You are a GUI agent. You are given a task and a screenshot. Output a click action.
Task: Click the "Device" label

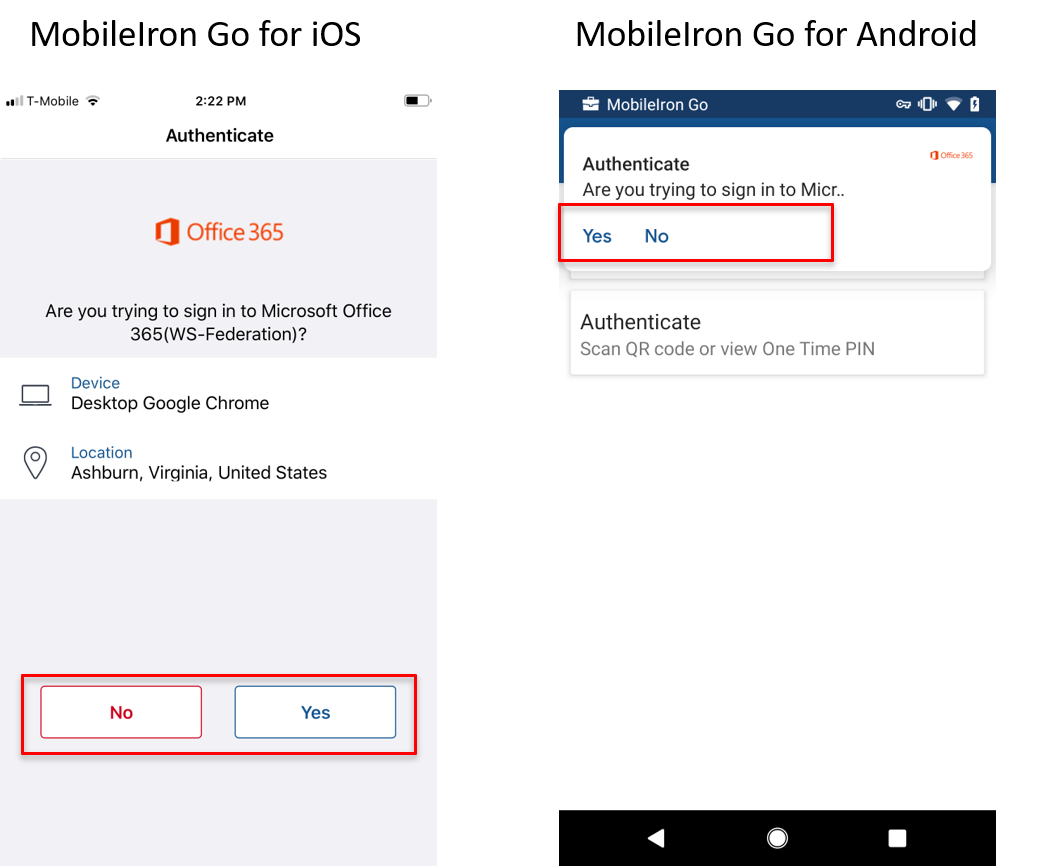click(x=95, y=383)
